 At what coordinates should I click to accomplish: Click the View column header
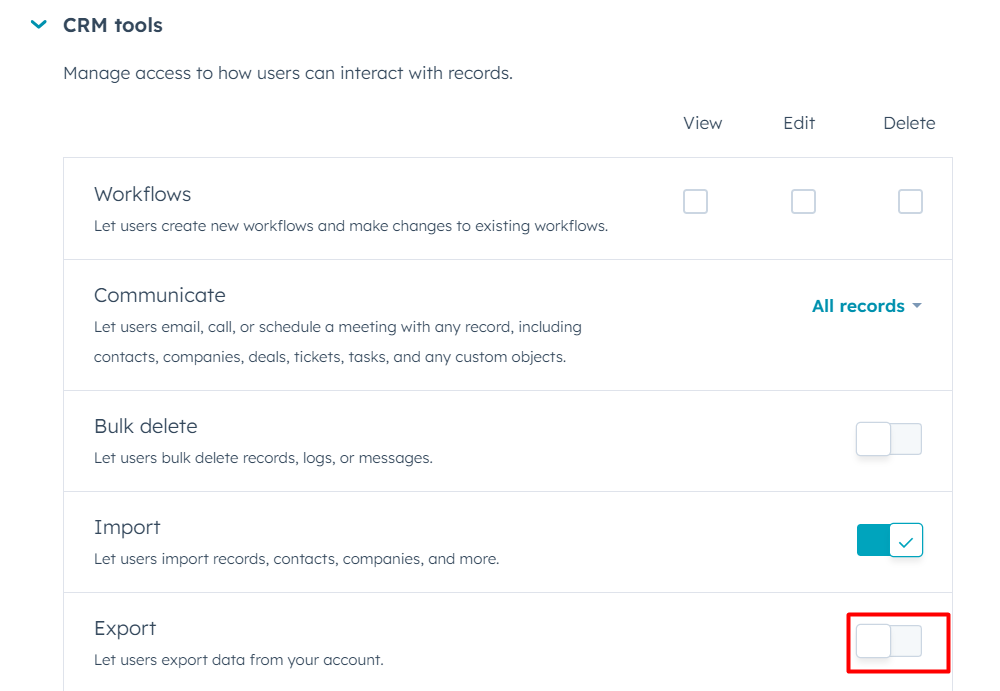(x=702, y=123)
